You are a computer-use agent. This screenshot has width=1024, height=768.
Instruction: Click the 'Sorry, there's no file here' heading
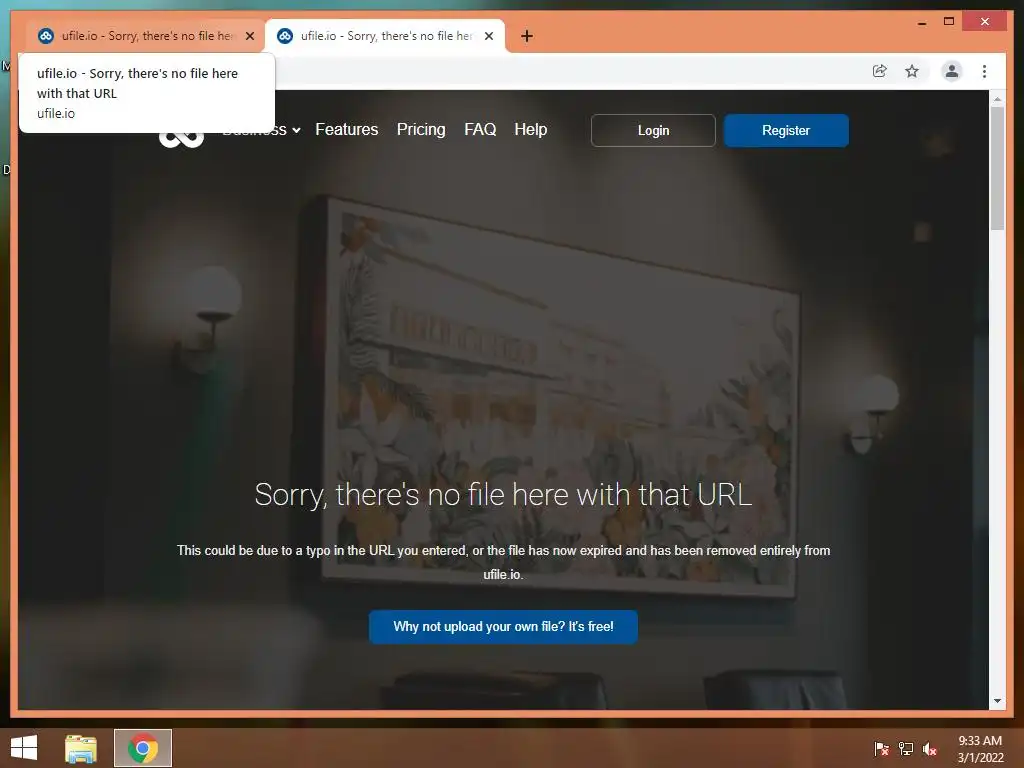503,494
